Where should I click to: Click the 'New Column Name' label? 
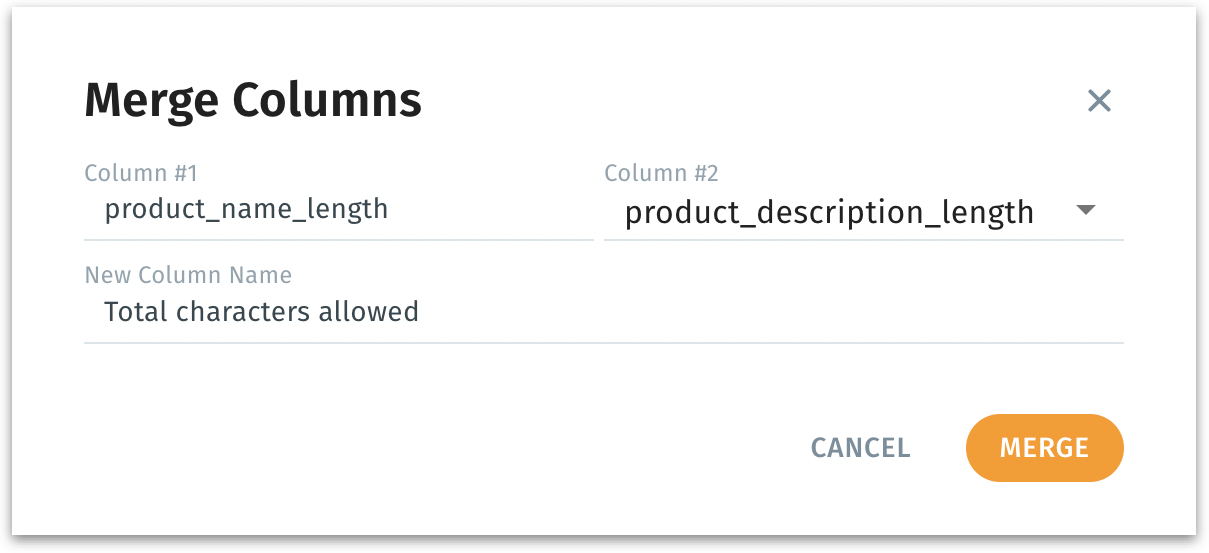pyautogui.click(x=188, y=275)
